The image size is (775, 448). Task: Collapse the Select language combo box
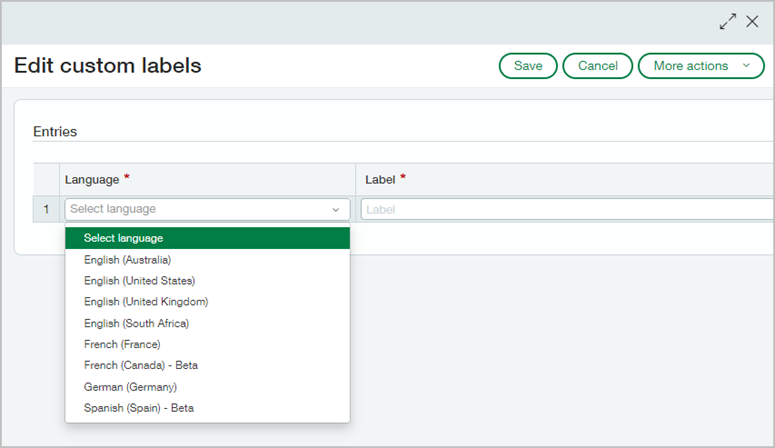pos(335,210)
